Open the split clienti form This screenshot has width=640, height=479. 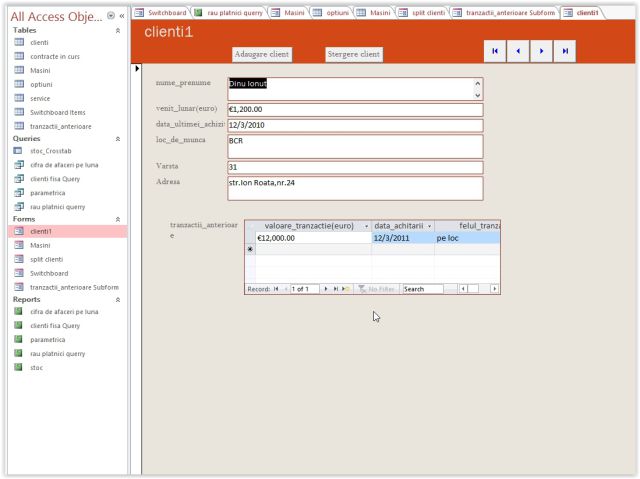click(47, 259)
